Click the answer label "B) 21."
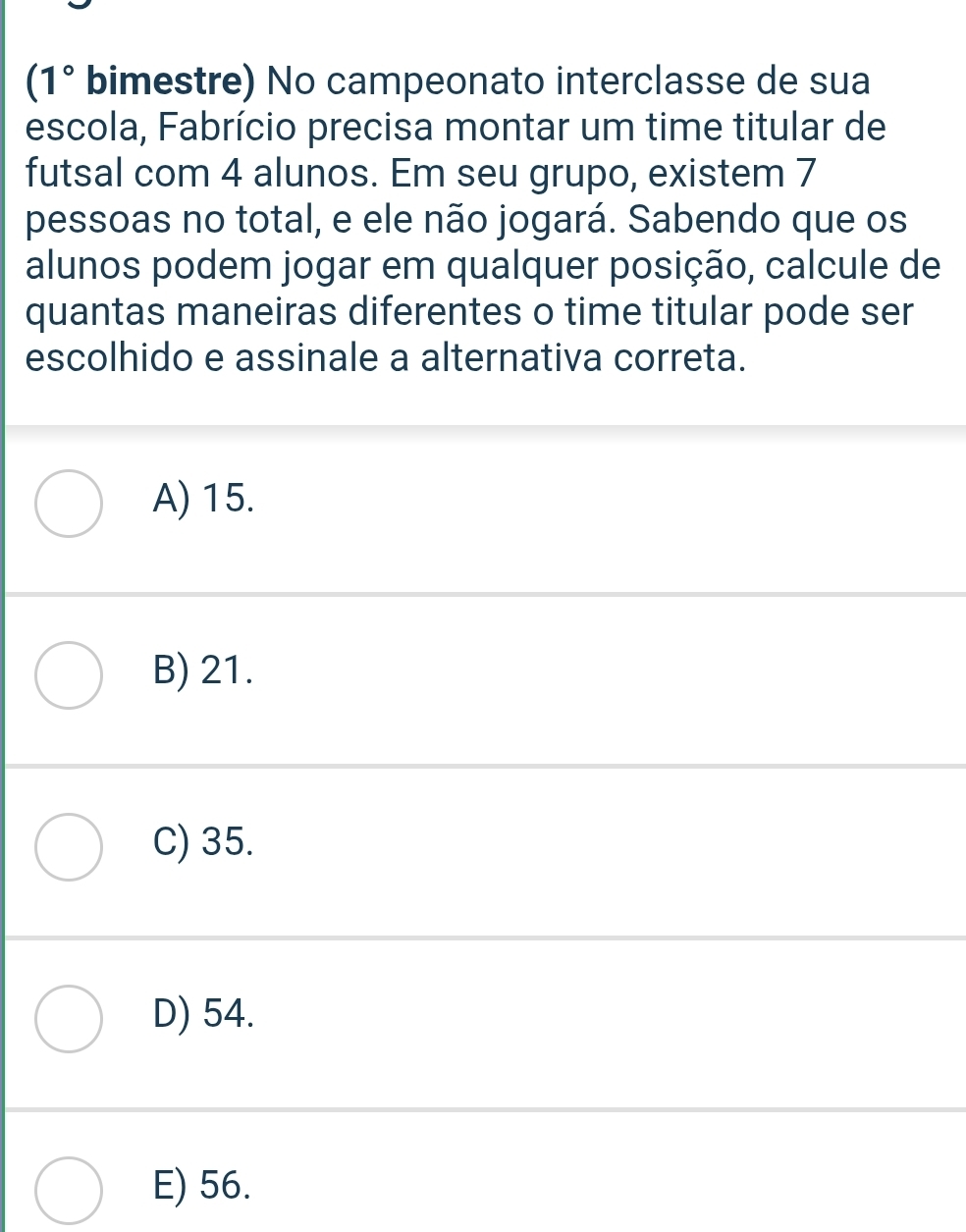966x1232 pixels. 204,670
